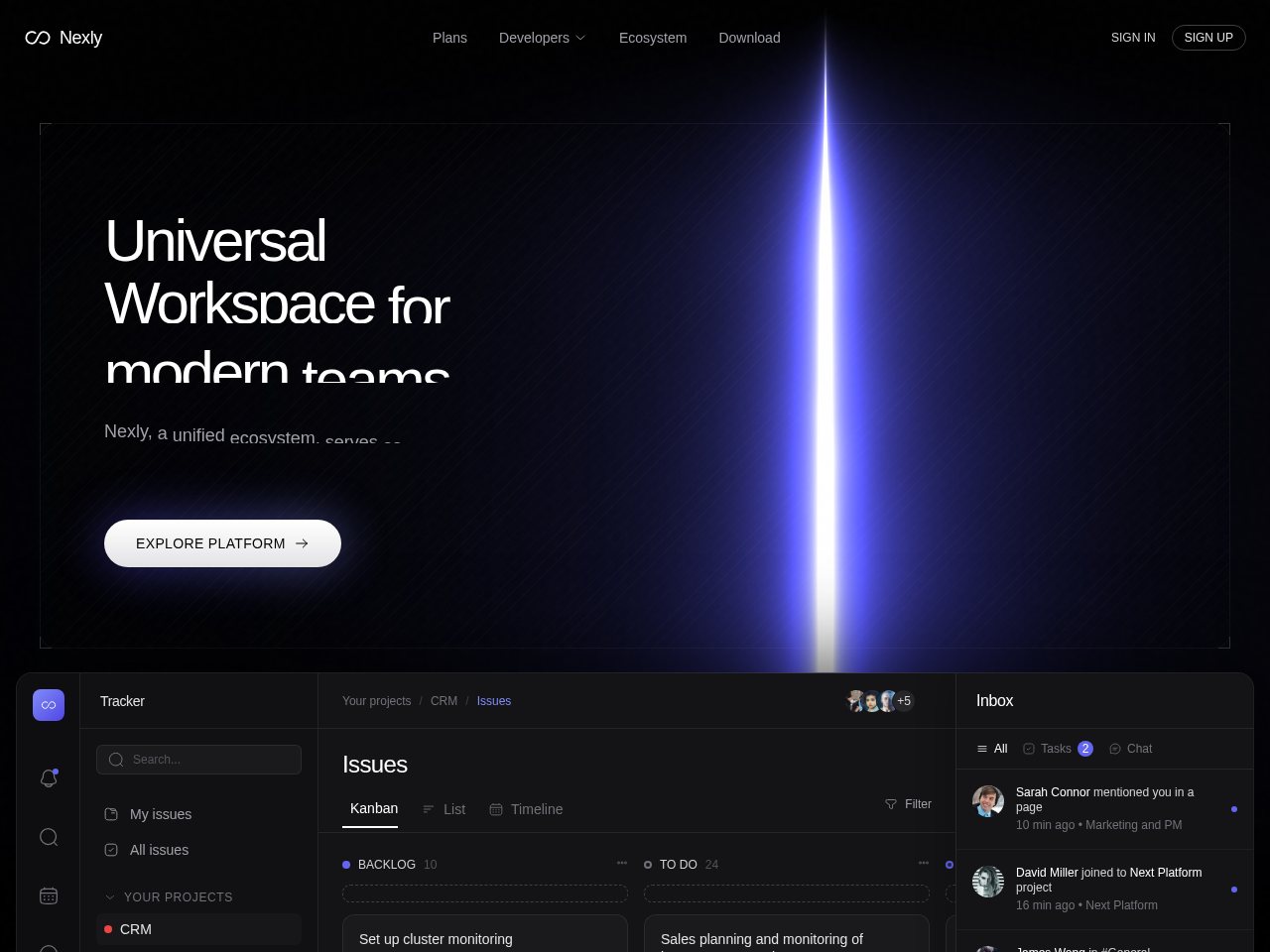Open To Do column options menu
Viewport: 1270px width, 952px height.
coord(924,864)
